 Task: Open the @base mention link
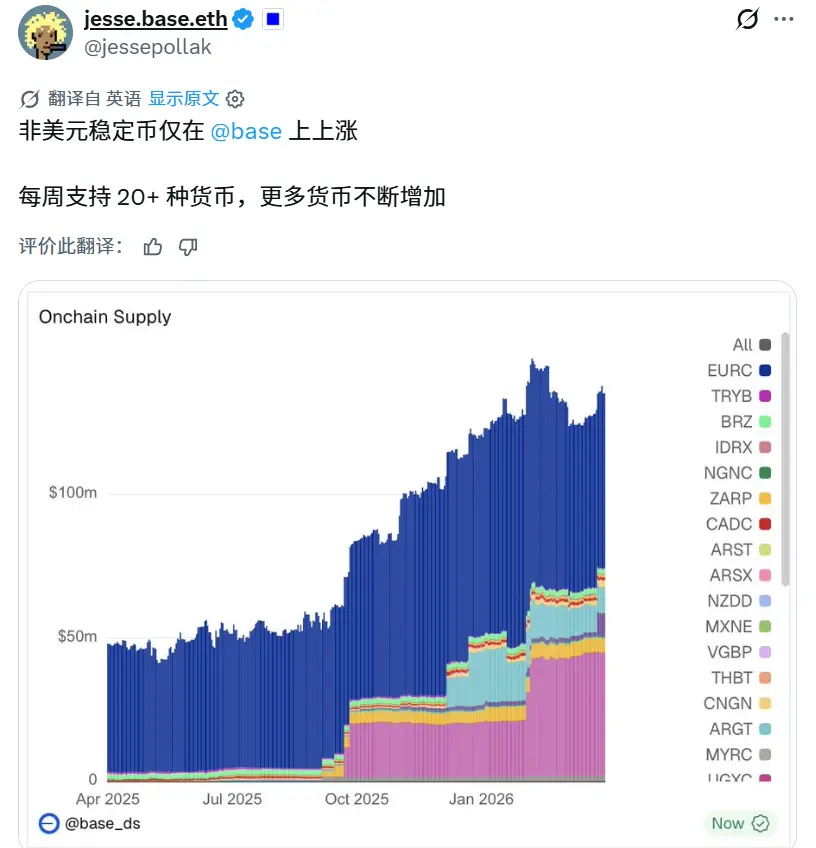(246, 131)
